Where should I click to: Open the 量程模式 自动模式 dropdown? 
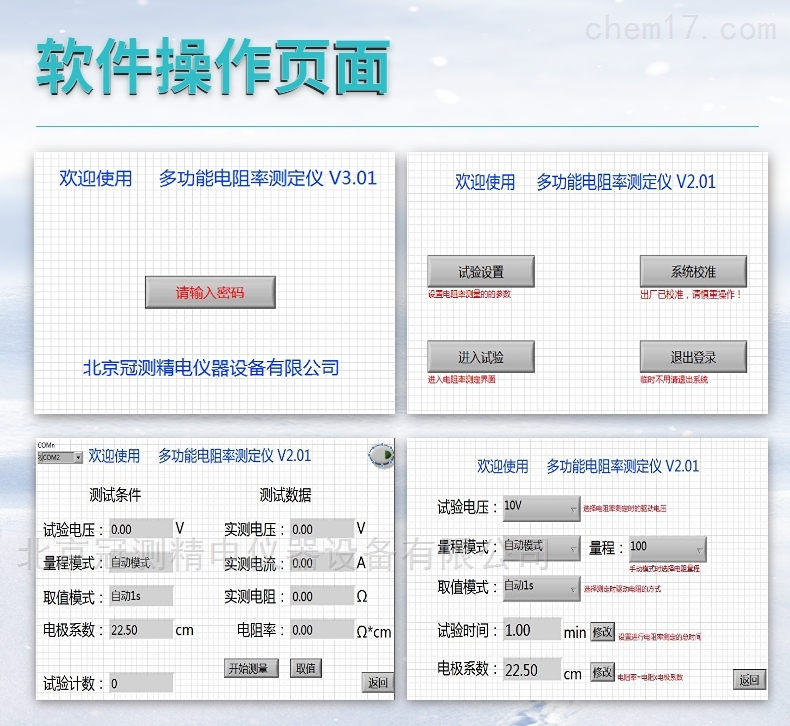[541, 547]
